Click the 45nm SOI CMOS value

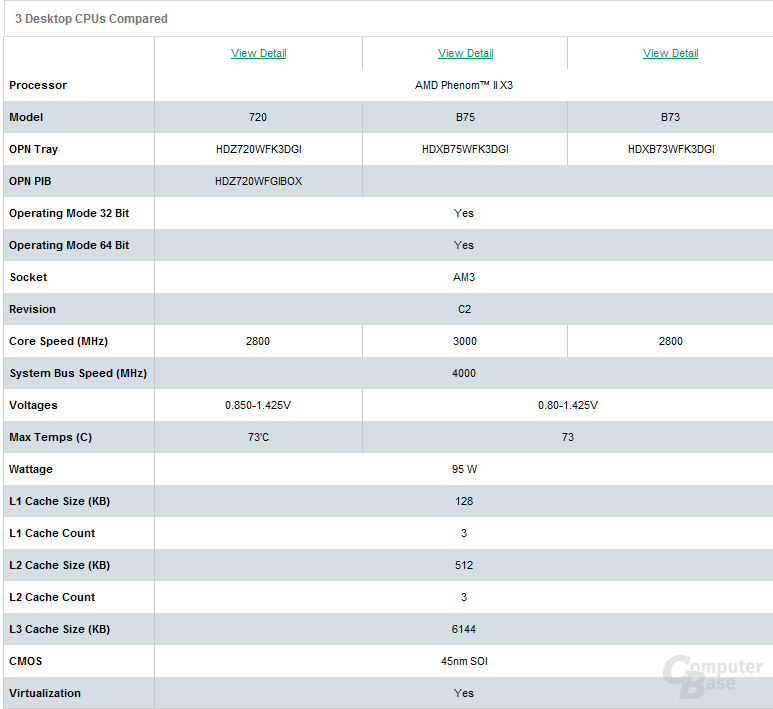[x=464, y=661]
